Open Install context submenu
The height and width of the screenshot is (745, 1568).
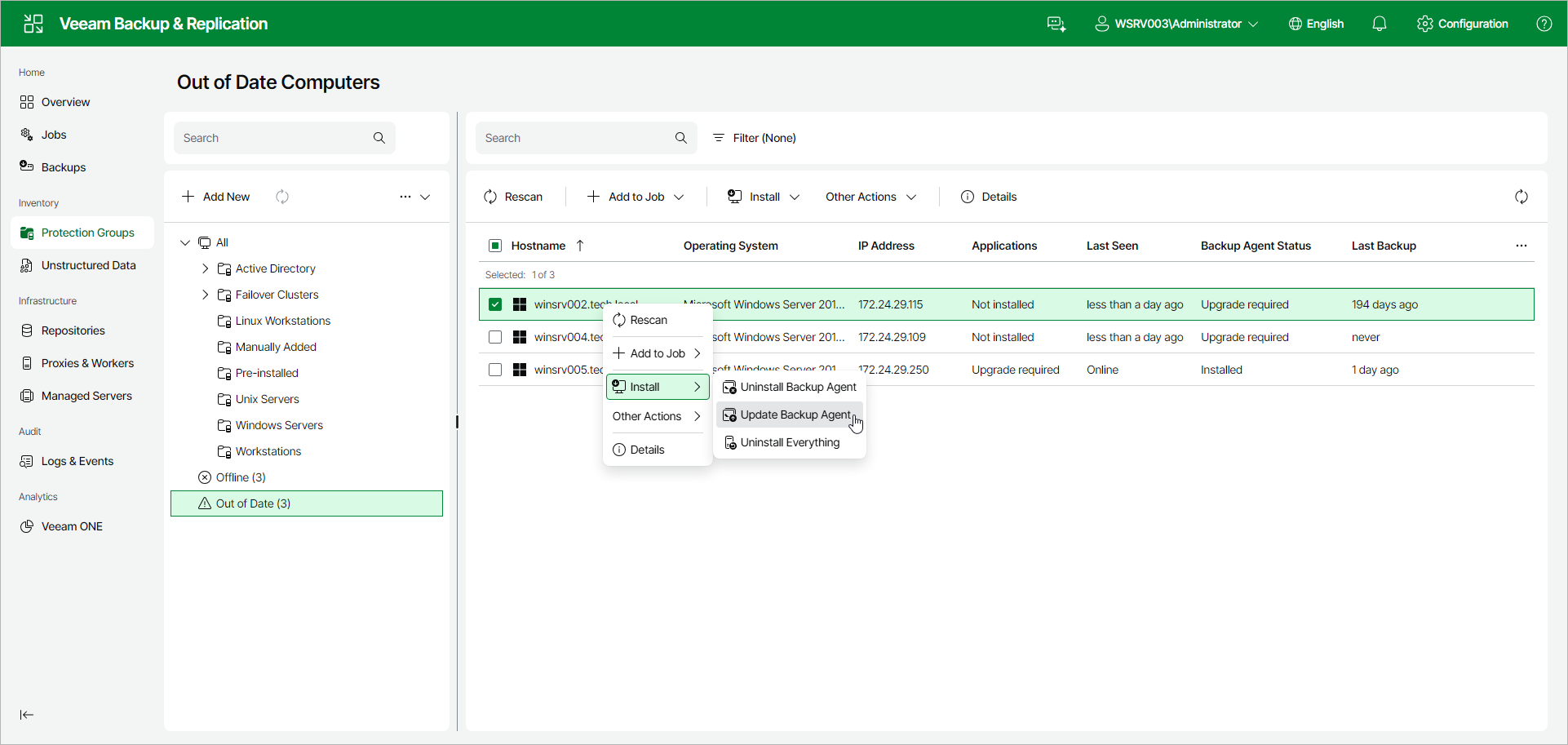pyautogui.click(x=657, y=387)
